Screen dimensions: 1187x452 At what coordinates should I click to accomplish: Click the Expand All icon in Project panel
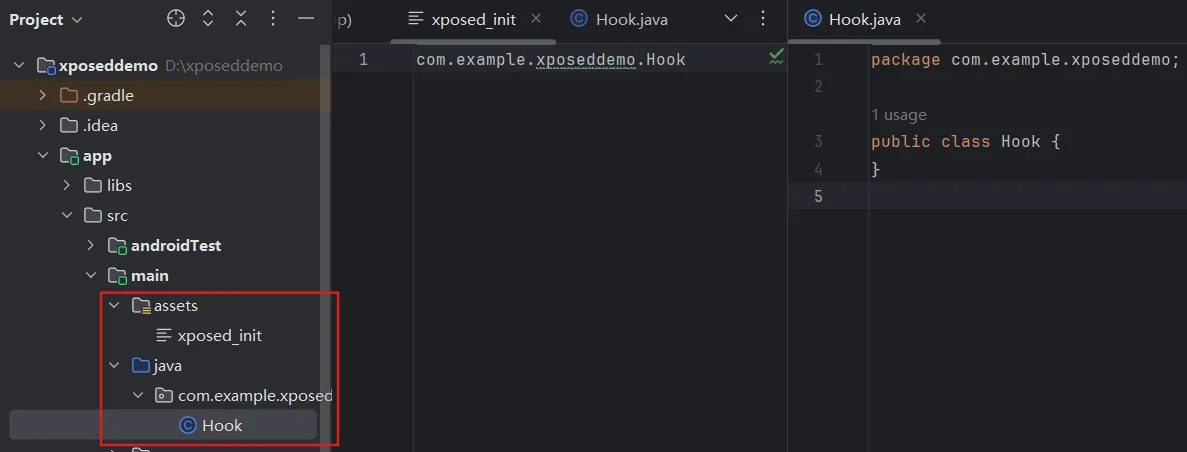(208, 19)
